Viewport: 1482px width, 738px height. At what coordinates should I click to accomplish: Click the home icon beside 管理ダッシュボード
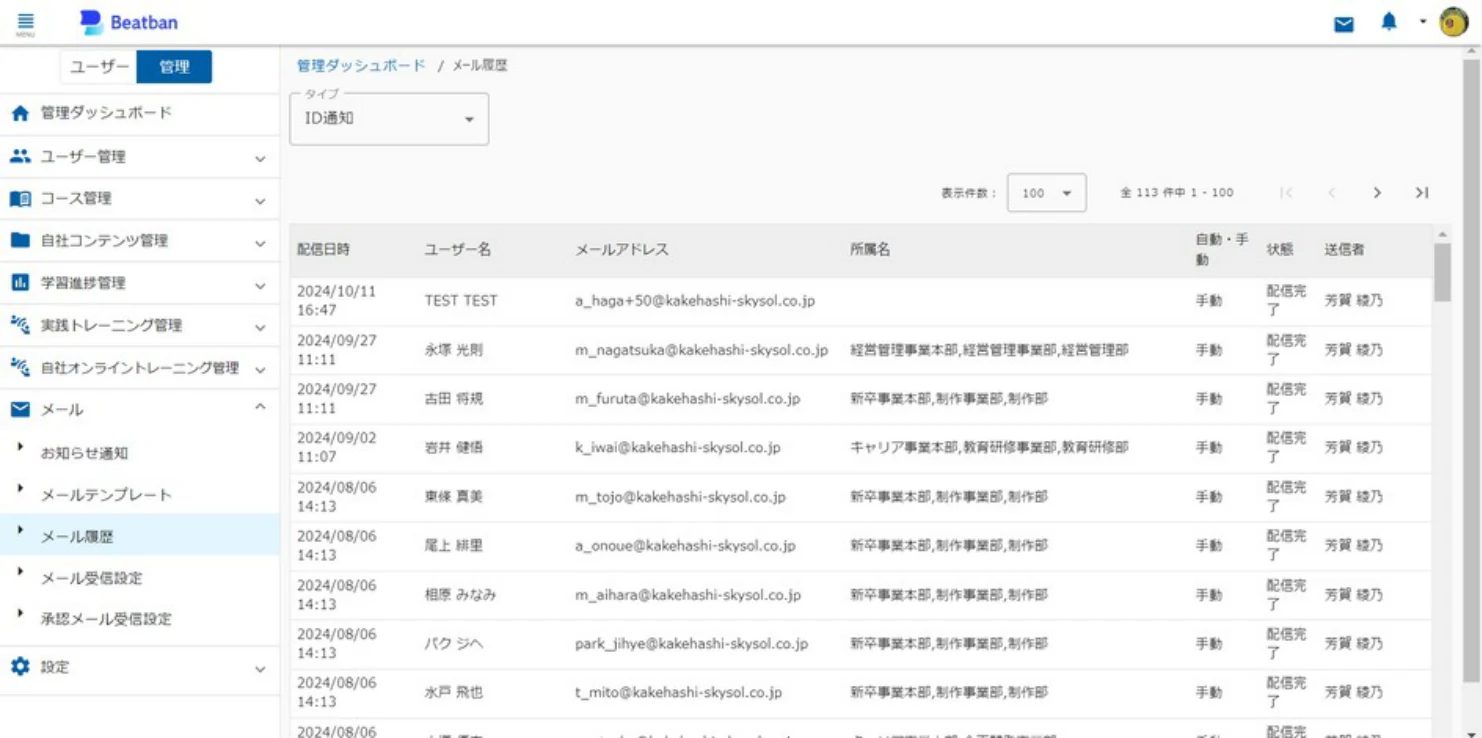(20, 113)
